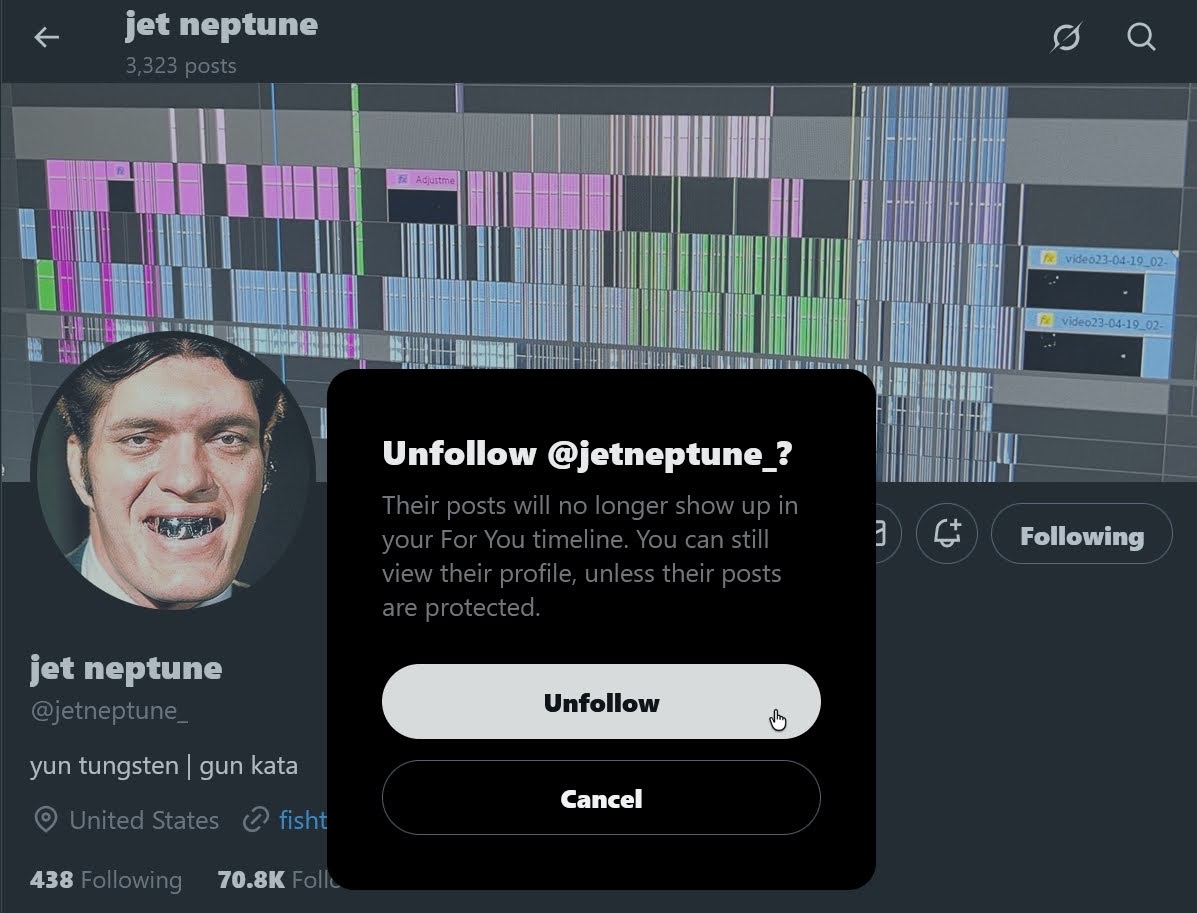Click the dialog heading Unfollow @jetneptune_?
Viewport: 1197px width, 913px height.
(x=587, y=453)
